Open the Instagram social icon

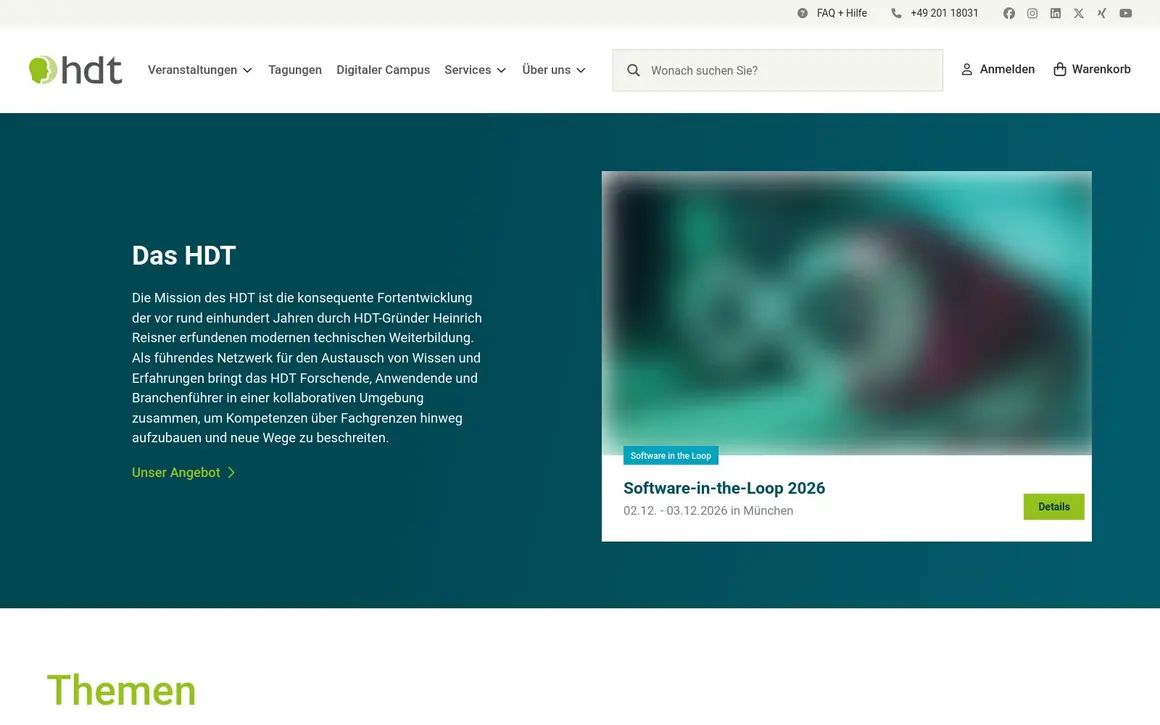pos(1032,13)
